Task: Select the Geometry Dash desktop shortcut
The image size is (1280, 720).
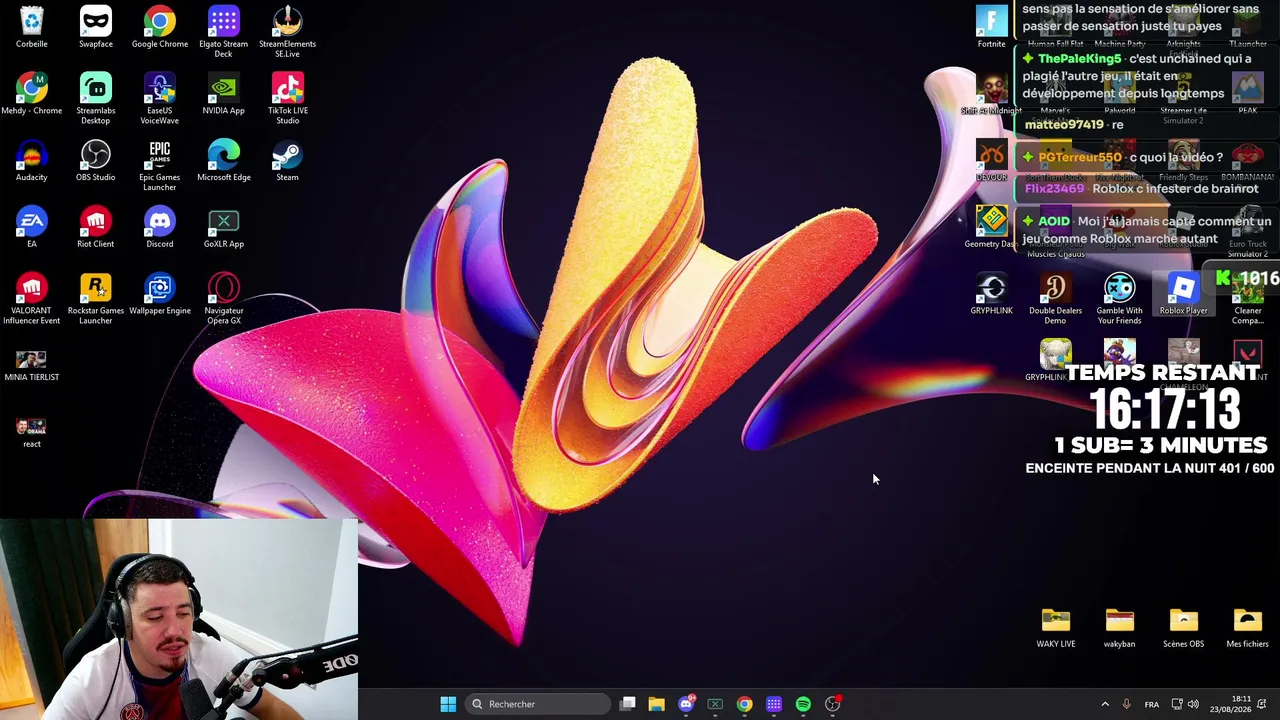Action: tap(991, 227)
